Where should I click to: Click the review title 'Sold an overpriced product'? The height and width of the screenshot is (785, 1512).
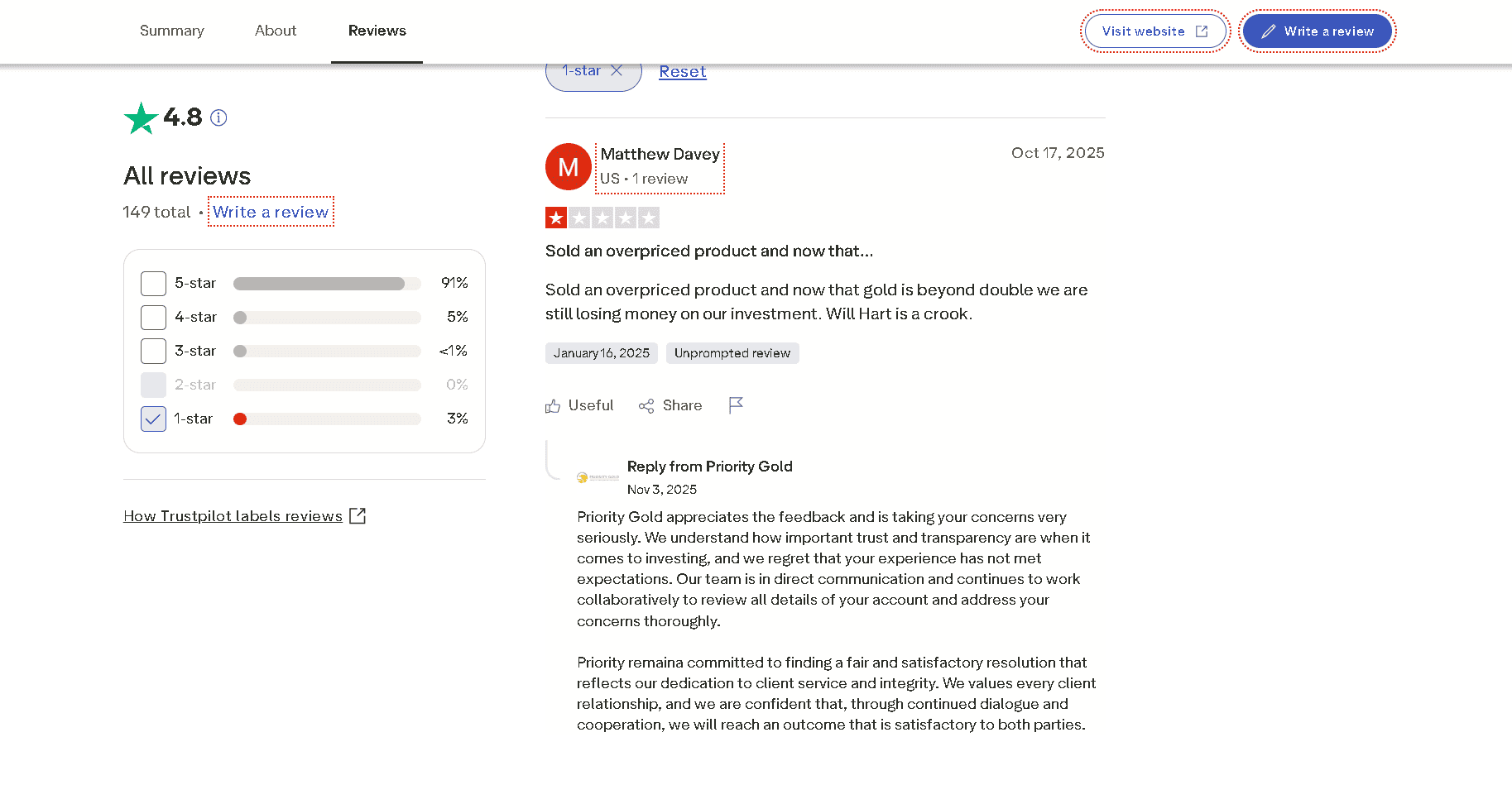coord(709,251)
